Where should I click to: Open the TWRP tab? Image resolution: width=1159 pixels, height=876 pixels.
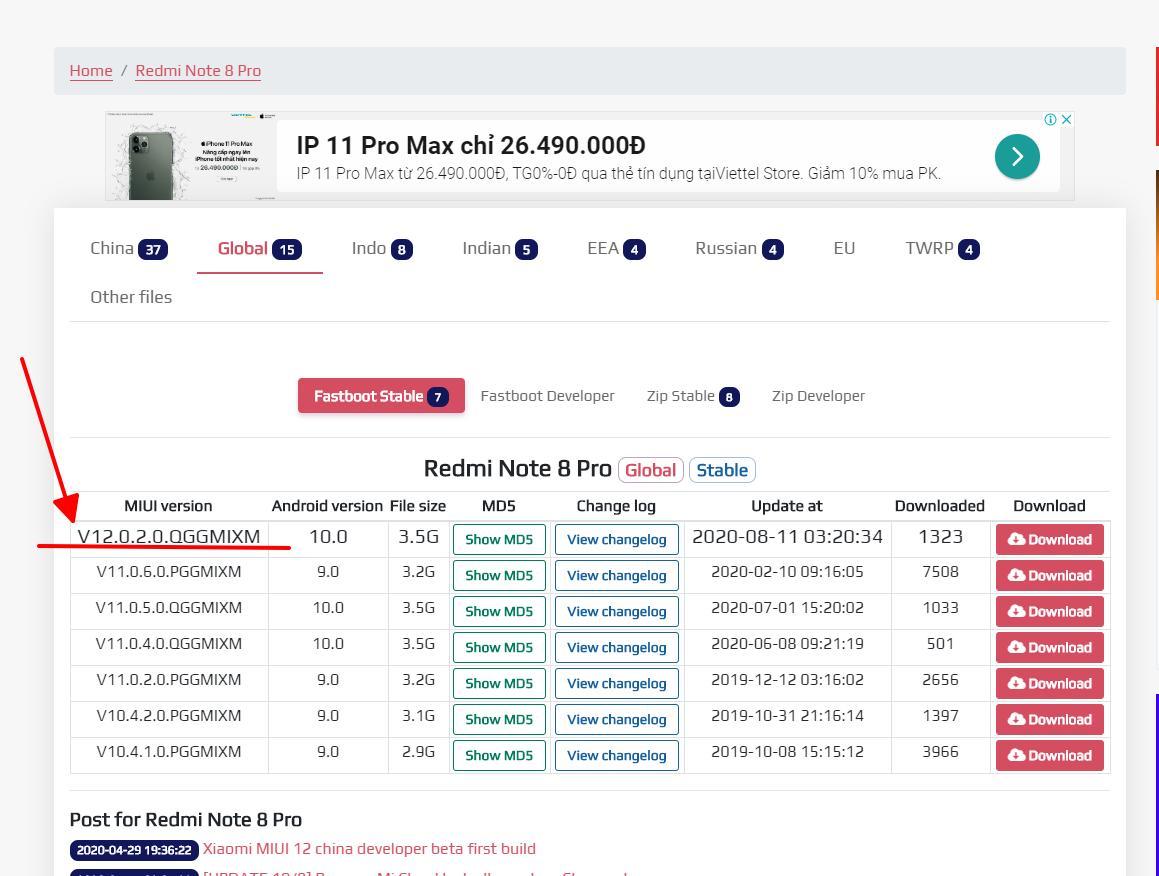942,249
